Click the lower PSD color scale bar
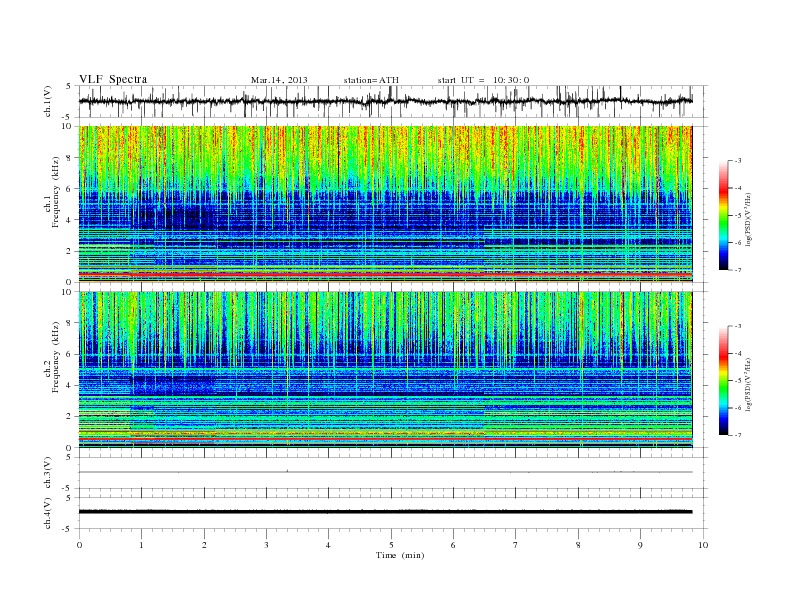 pyautogui.click(x=724, y=380)
